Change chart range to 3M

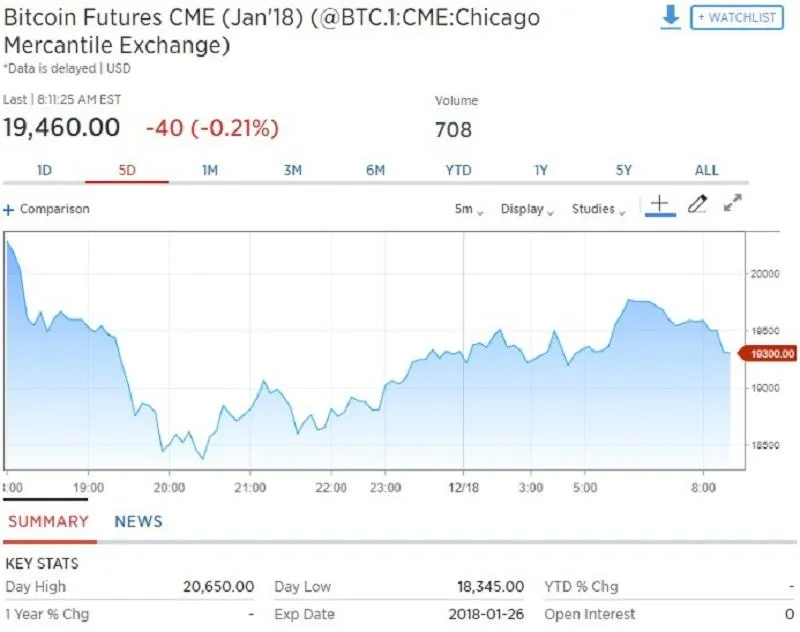pos(292,170)
